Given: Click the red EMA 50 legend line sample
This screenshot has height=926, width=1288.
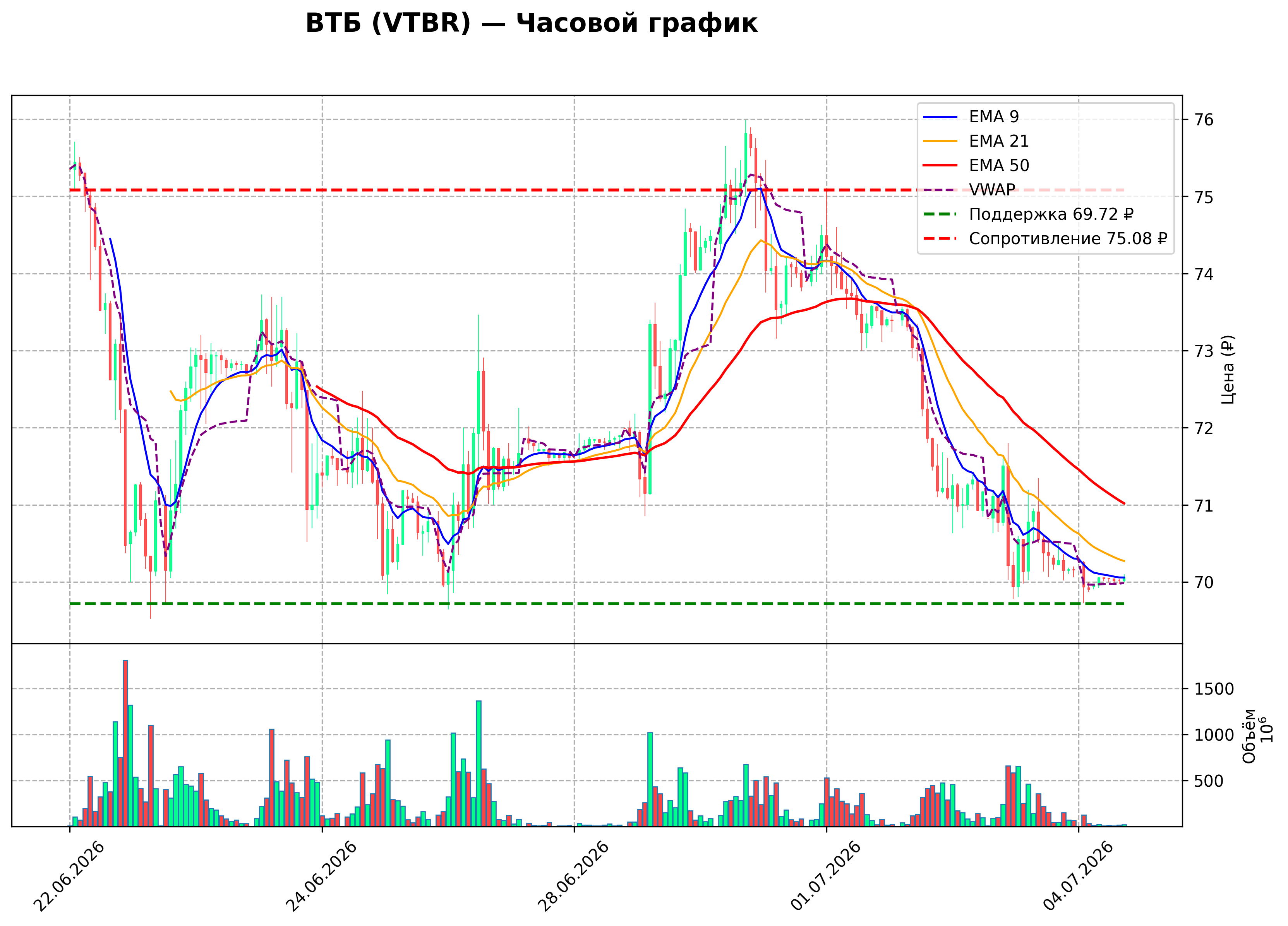Looking at the screenshot, I should click(x=940, y=166).
